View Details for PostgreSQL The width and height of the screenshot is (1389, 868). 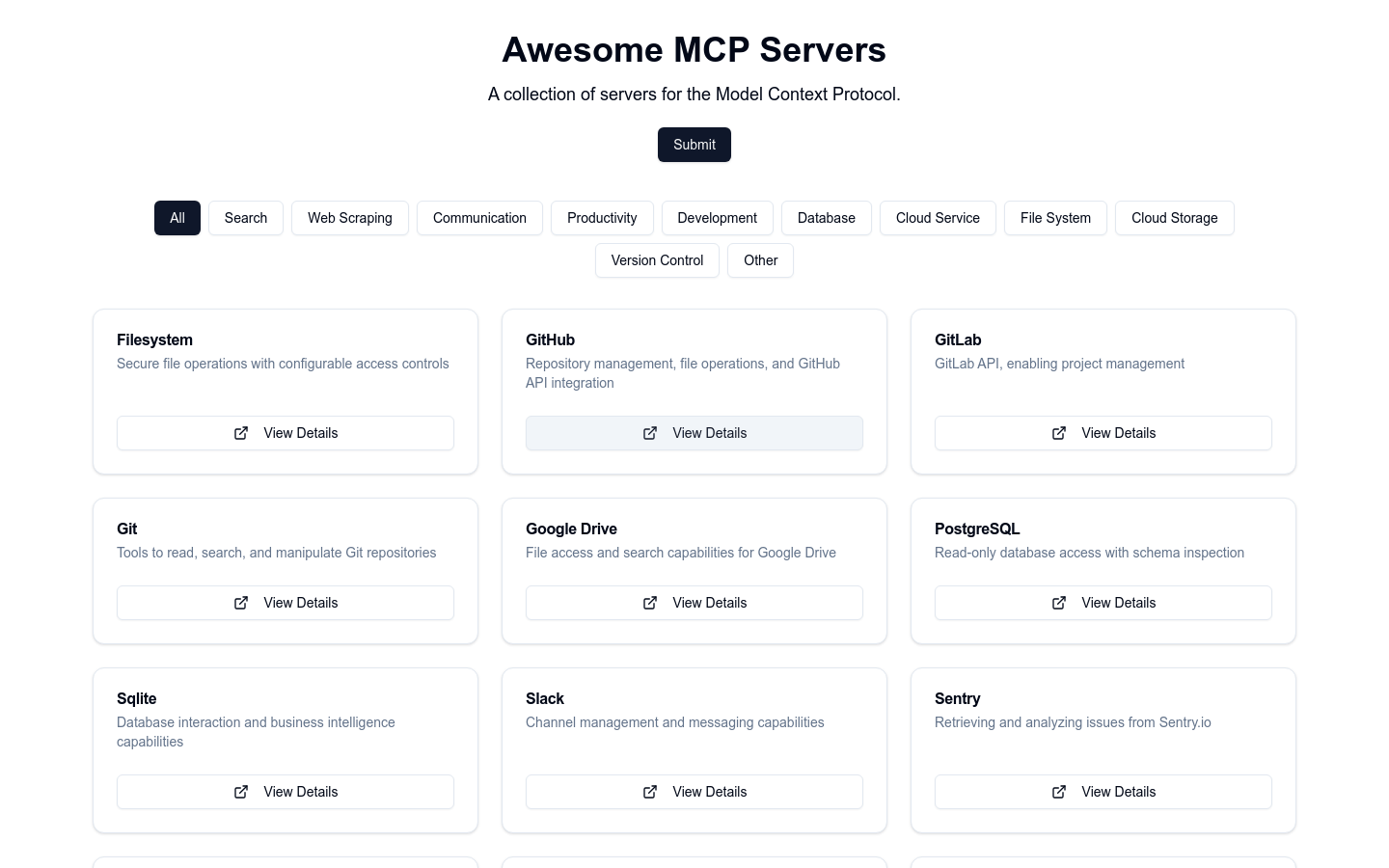[1103, 603]
